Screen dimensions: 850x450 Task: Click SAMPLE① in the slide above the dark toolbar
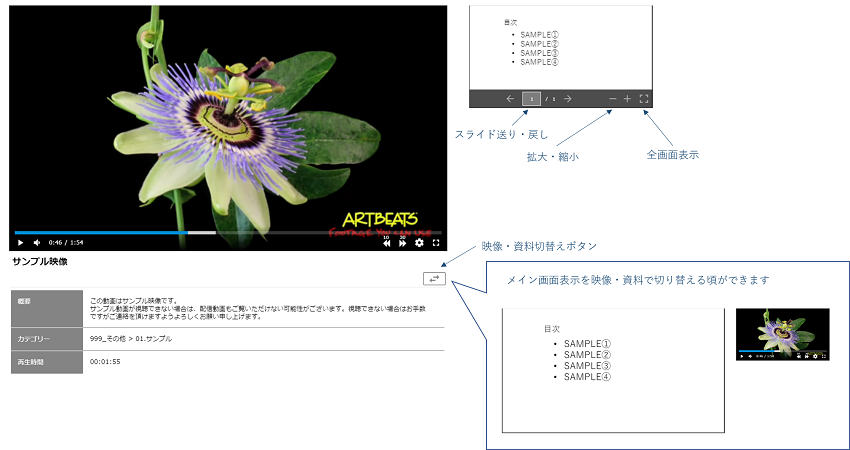(x=539, y=34)
